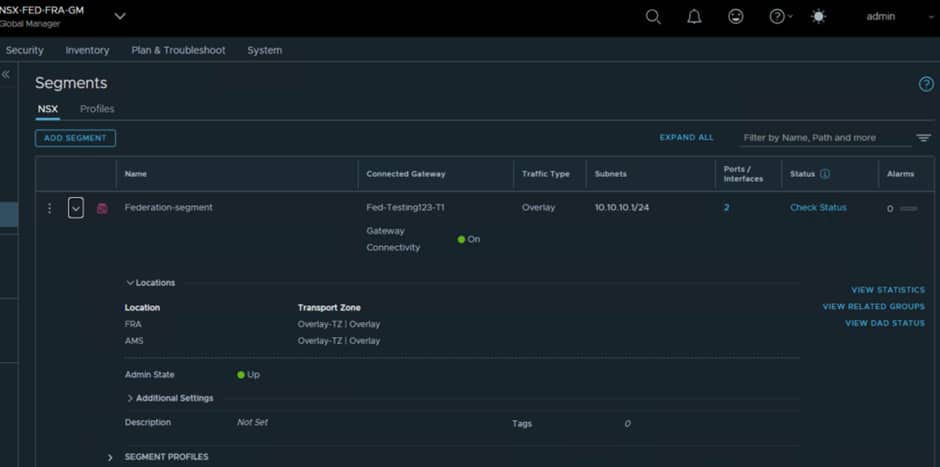940x467 pixels.
Task: Open Plan & Troubleshoot menu
Action: (179, 50)
